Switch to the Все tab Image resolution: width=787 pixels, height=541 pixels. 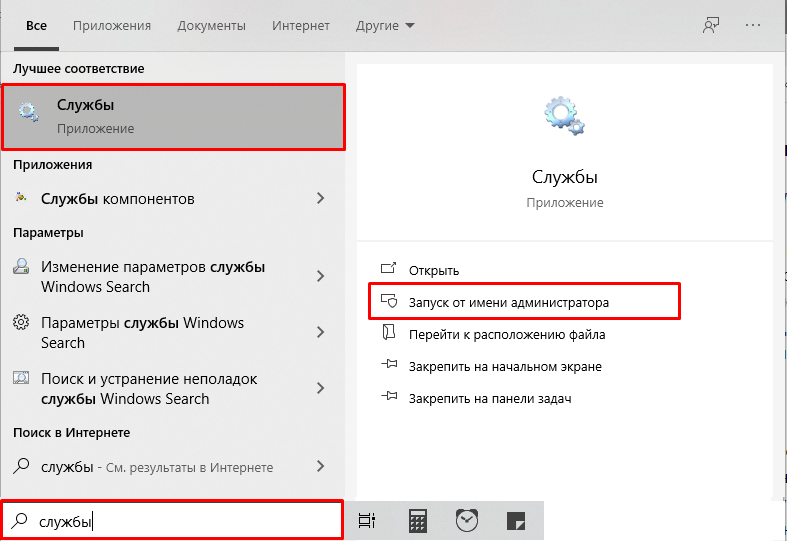(x=36, y=26)
